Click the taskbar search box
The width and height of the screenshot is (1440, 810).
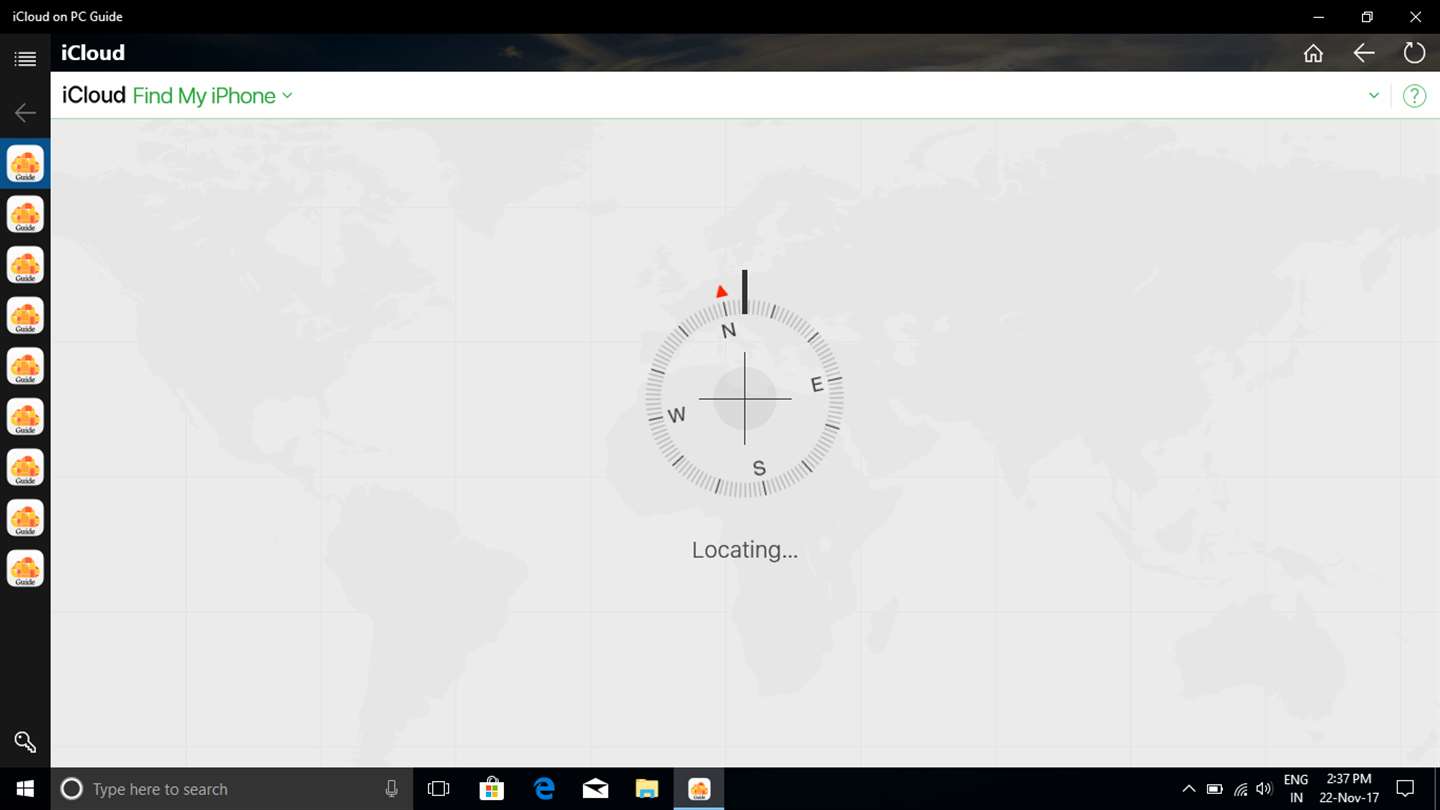point(230,789)
